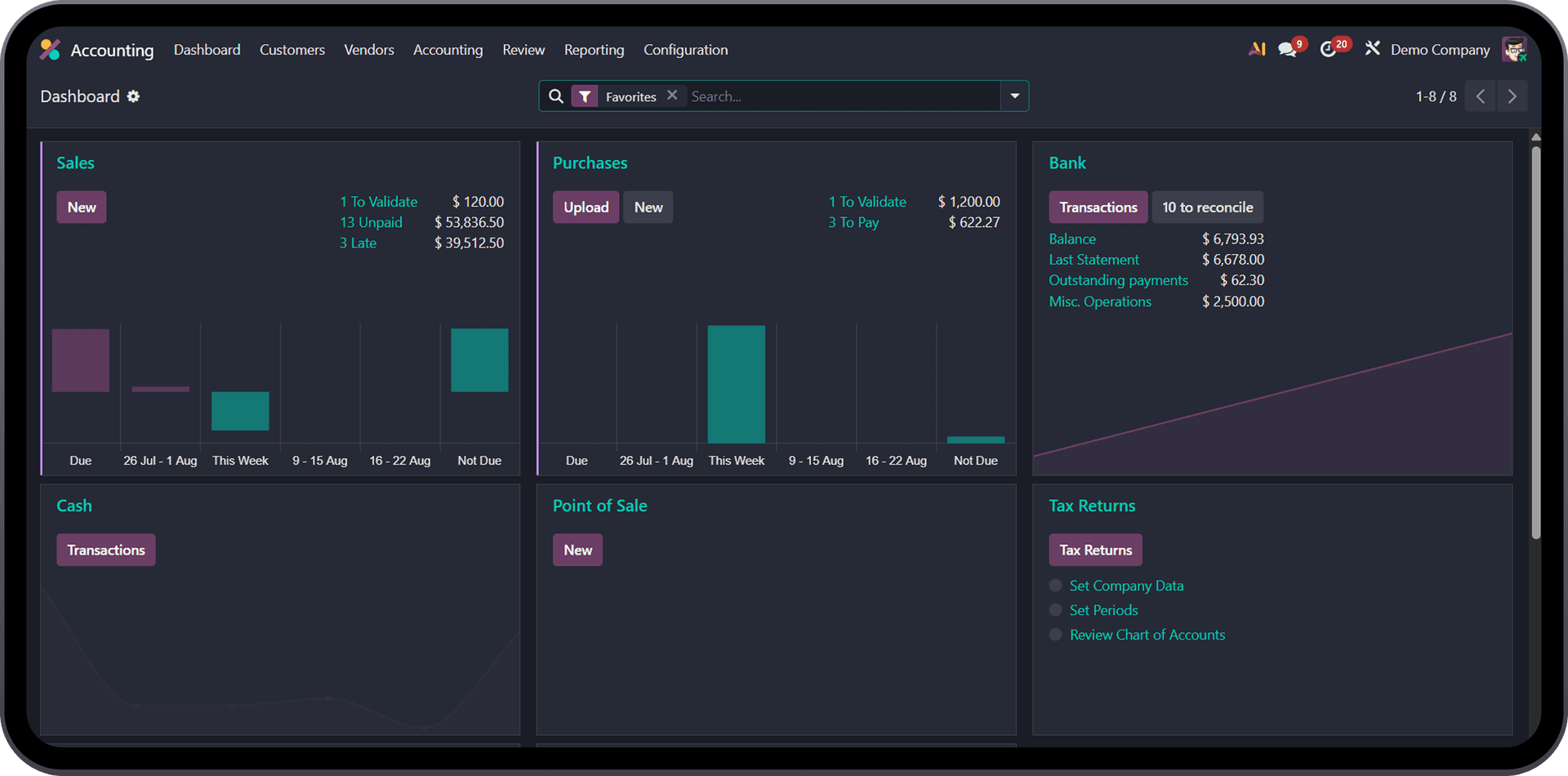The width and height of the screenshot is (1568, 776).
Task: Open the Tax Returns card title
Action: pos(1092,506)
